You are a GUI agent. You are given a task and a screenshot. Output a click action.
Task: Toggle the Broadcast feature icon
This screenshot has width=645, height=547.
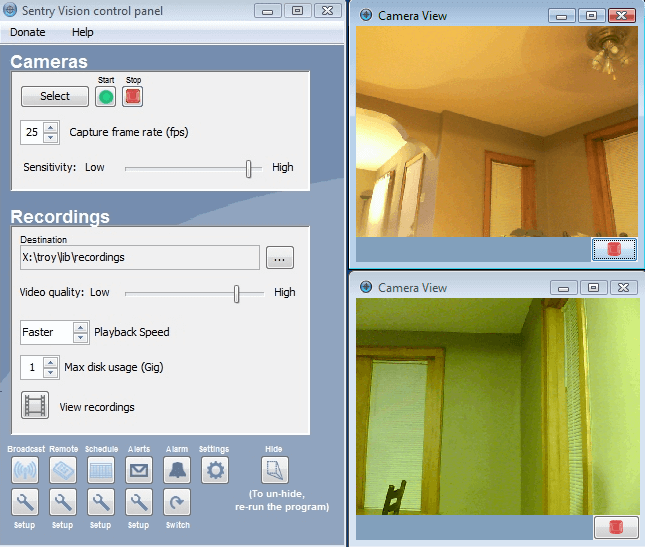(x=24, y=470)
